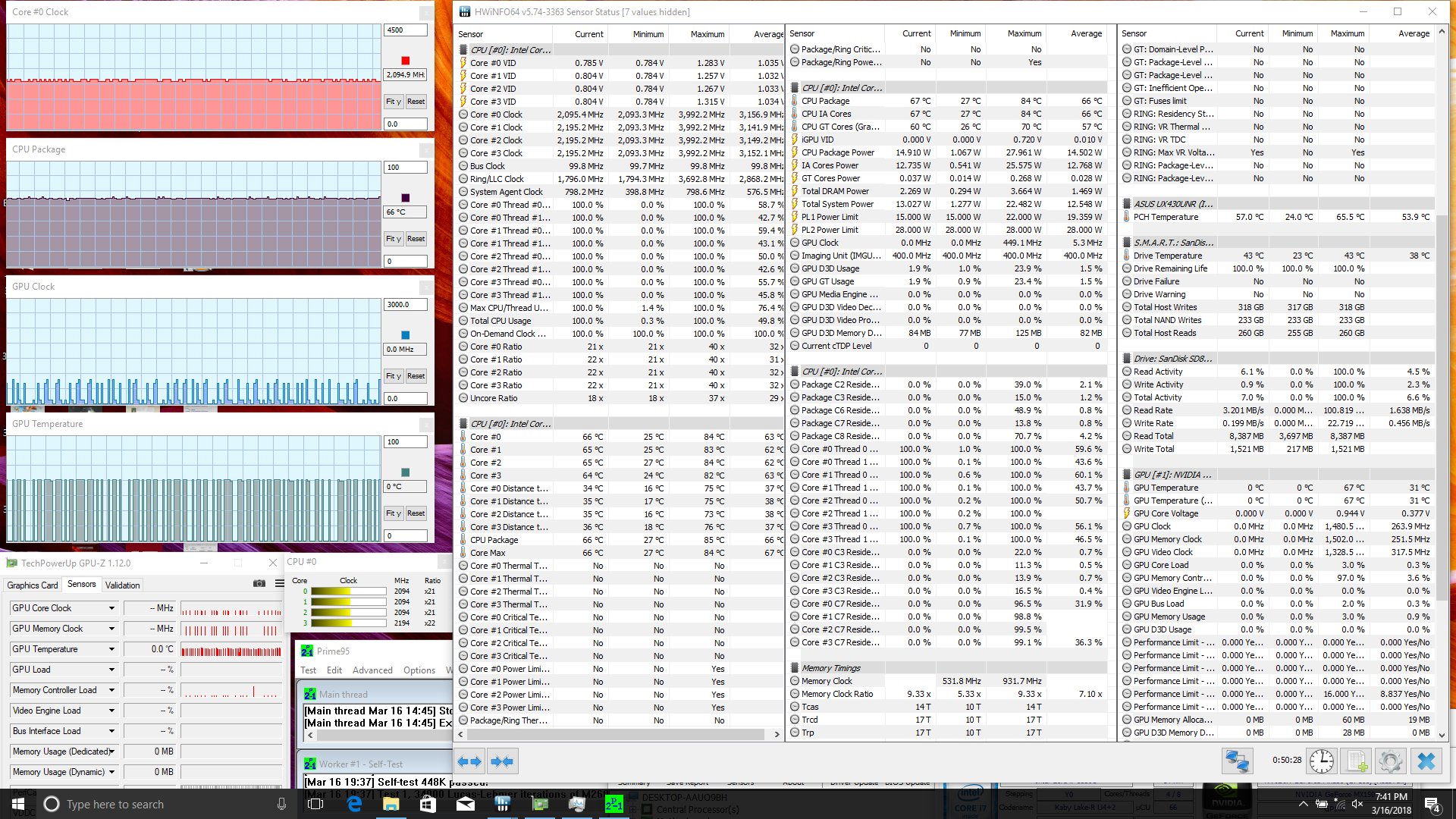This screenshot has height=819, width=1456.
Task: Click the shrink columns inward arrows icon
Action: pos(501,761)
